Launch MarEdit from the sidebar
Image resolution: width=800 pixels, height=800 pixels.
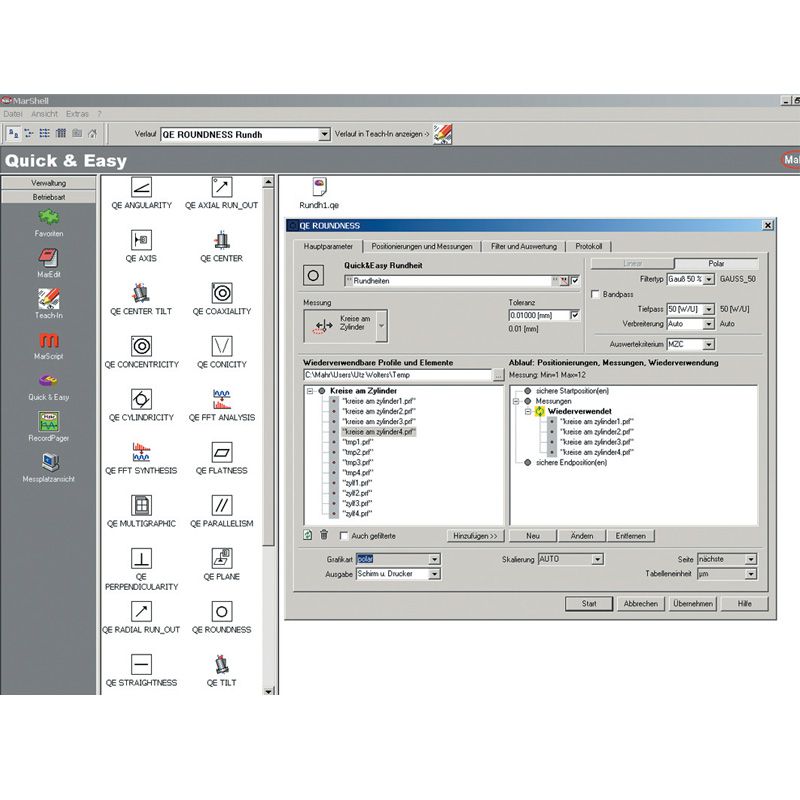click(x=49, y=259)
